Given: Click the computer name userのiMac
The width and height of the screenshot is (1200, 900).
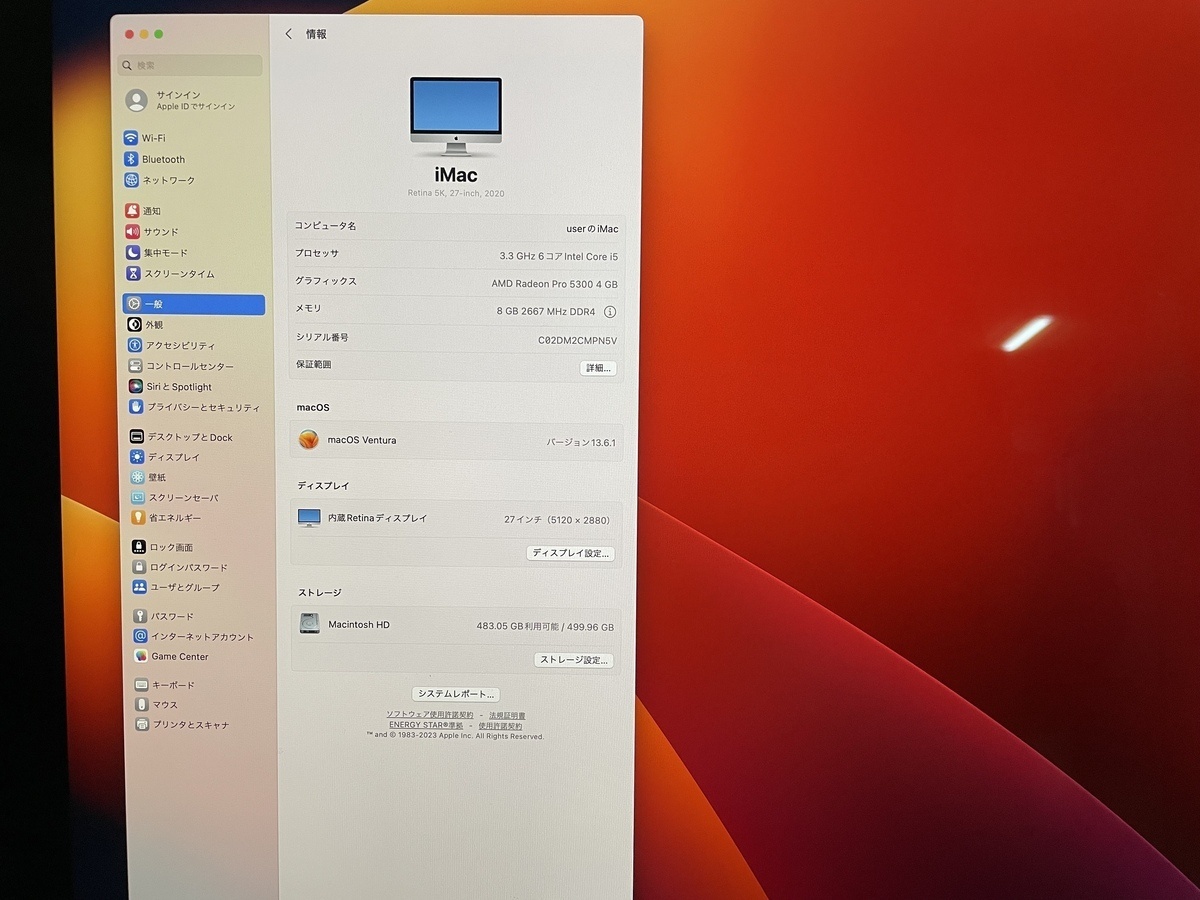Looking at the screenshot, I should pos(592,229).
